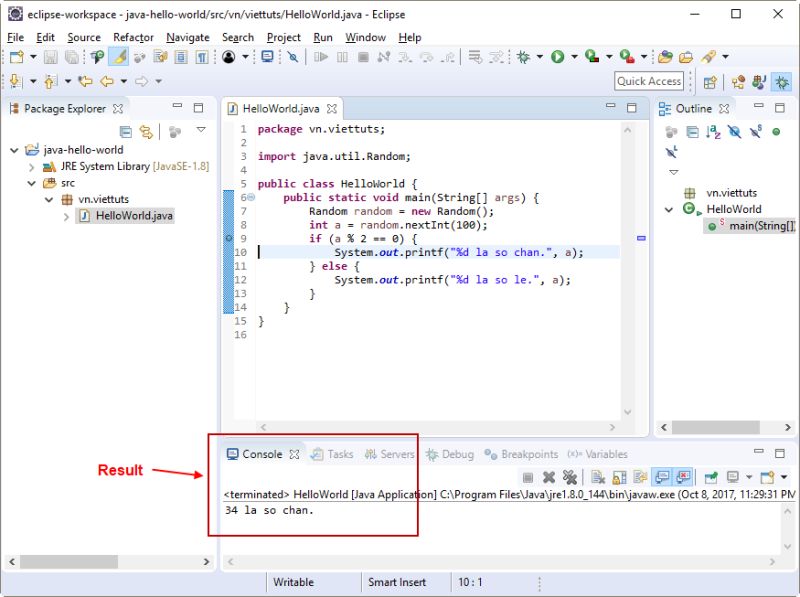Image resolution: width=800 pixels, height=597 pixels.
Task: Click Pin Console icon
Action: click(x=711, y=477)
